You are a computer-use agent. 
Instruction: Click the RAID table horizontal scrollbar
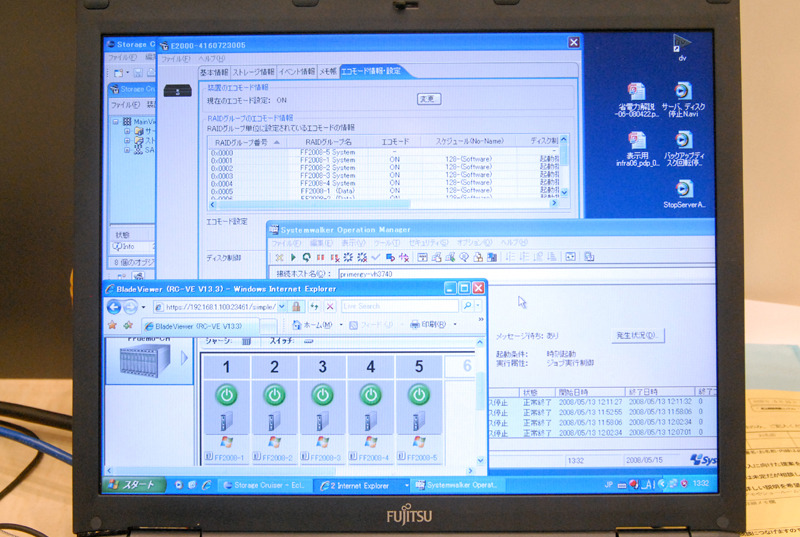click(383, 204)
